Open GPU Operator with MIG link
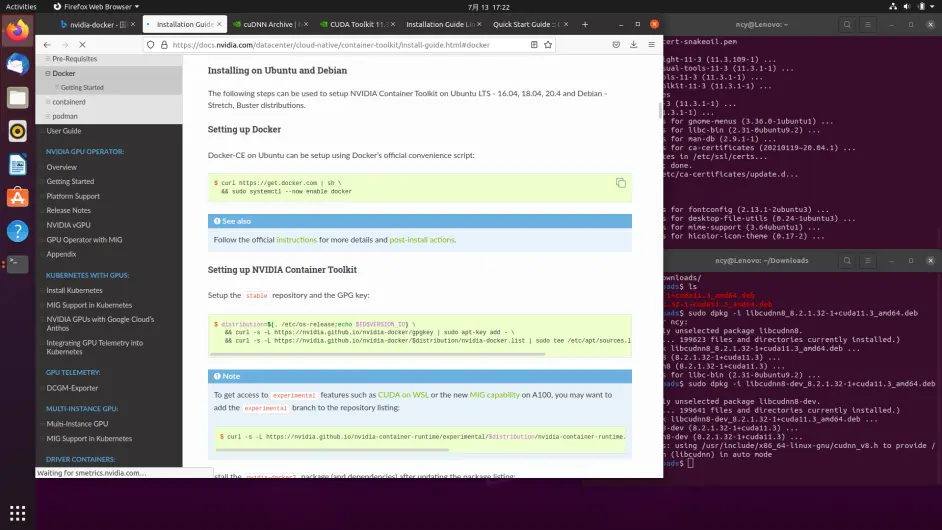This screenshot has width=942, height=530. pos(84,240)
